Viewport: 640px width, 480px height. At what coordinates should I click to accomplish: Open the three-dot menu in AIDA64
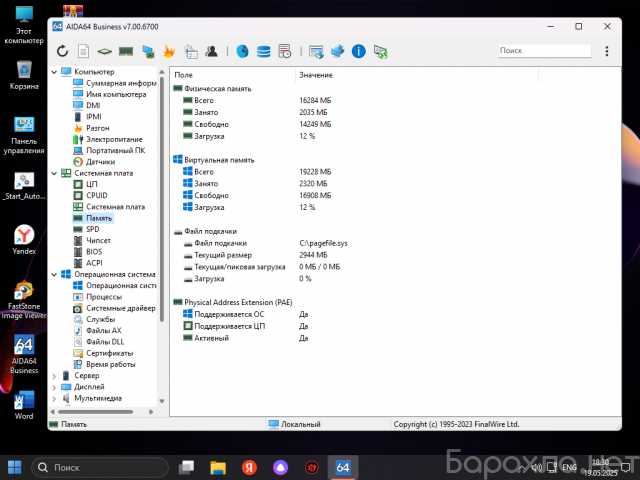point(607,51)
